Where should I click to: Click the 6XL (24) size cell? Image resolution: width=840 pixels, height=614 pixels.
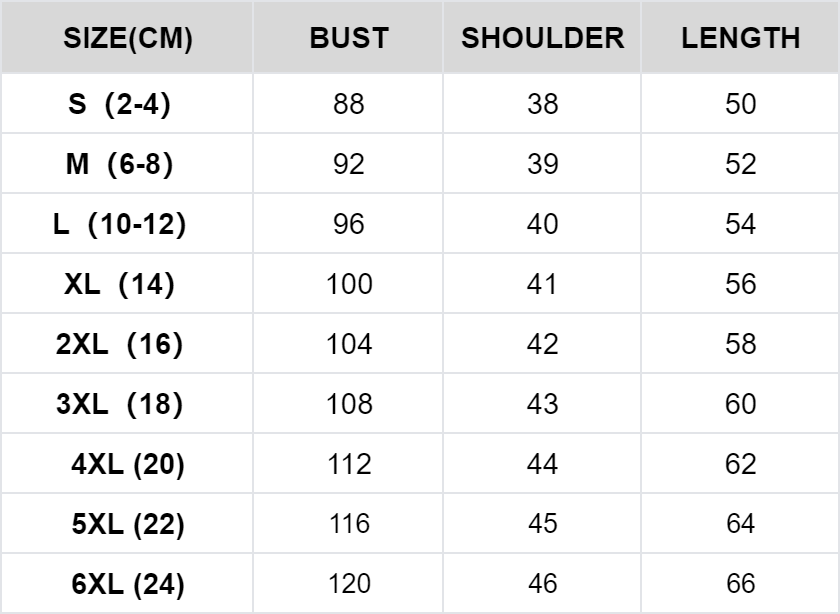[128, 584]
